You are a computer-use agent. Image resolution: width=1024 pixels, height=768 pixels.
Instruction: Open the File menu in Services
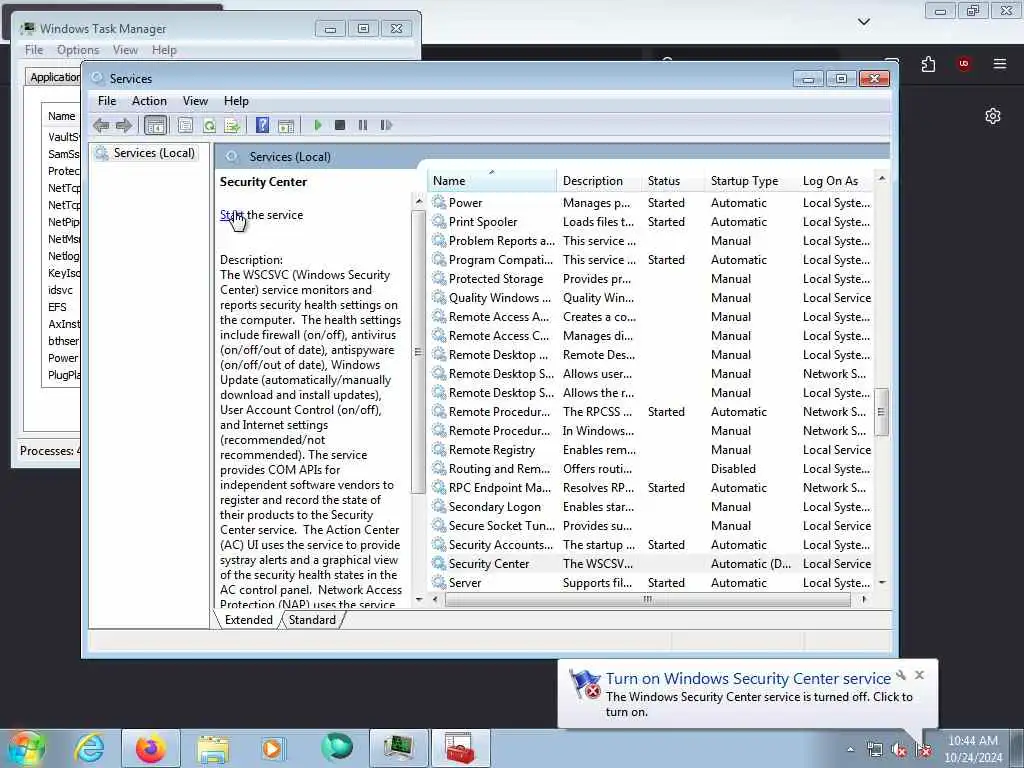pos(106,101)
